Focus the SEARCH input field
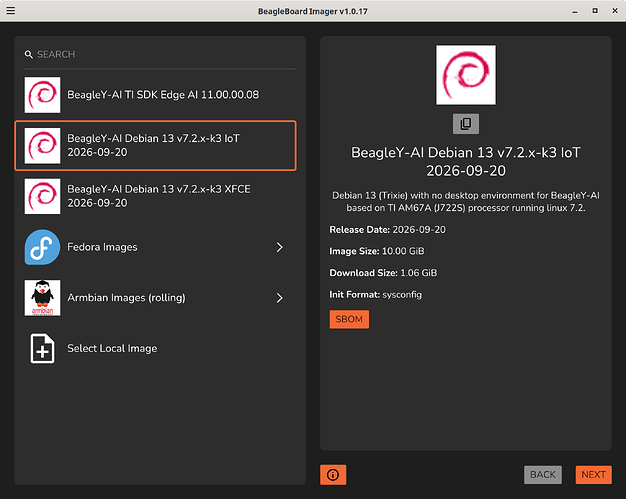Image resolution: width=626 pixels, height=499 pixels. coord(160,54)
